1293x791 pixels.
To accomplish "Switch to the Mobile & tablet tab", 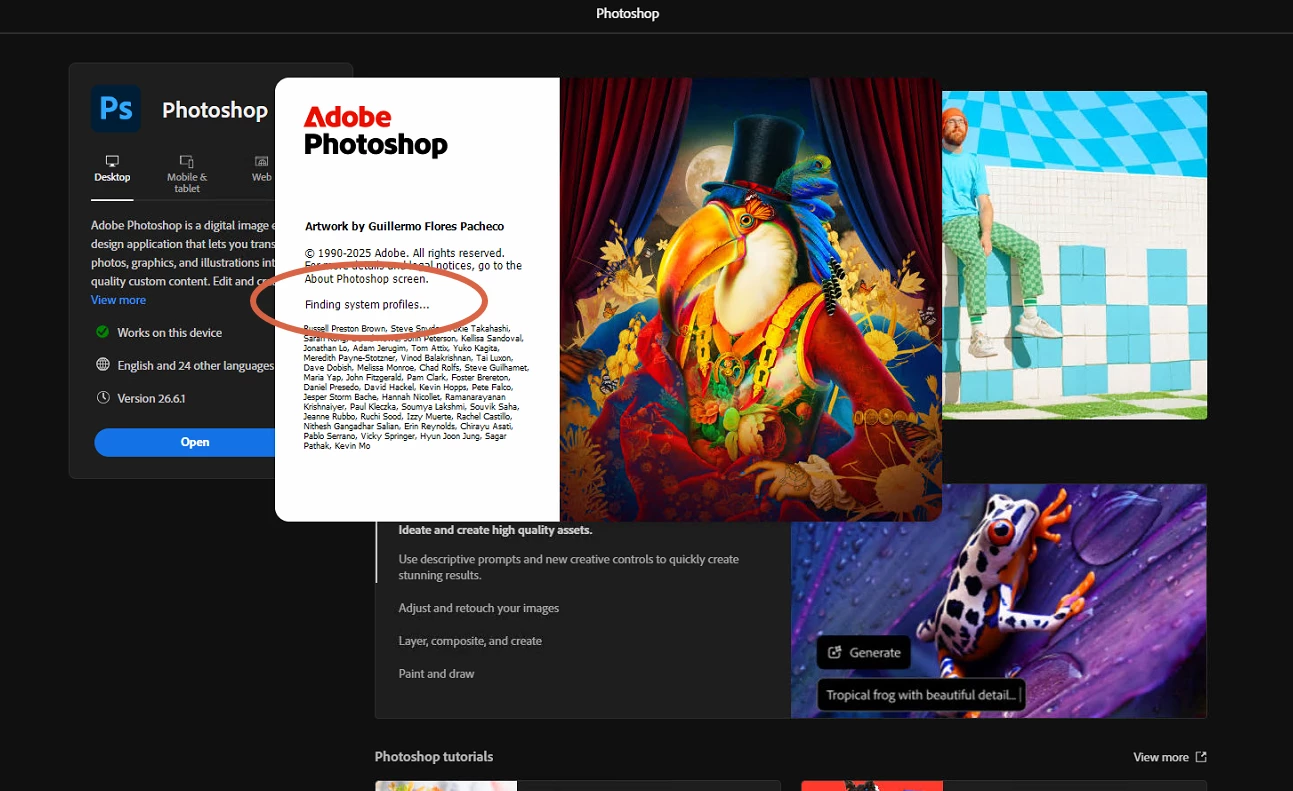I will [187, 174].
